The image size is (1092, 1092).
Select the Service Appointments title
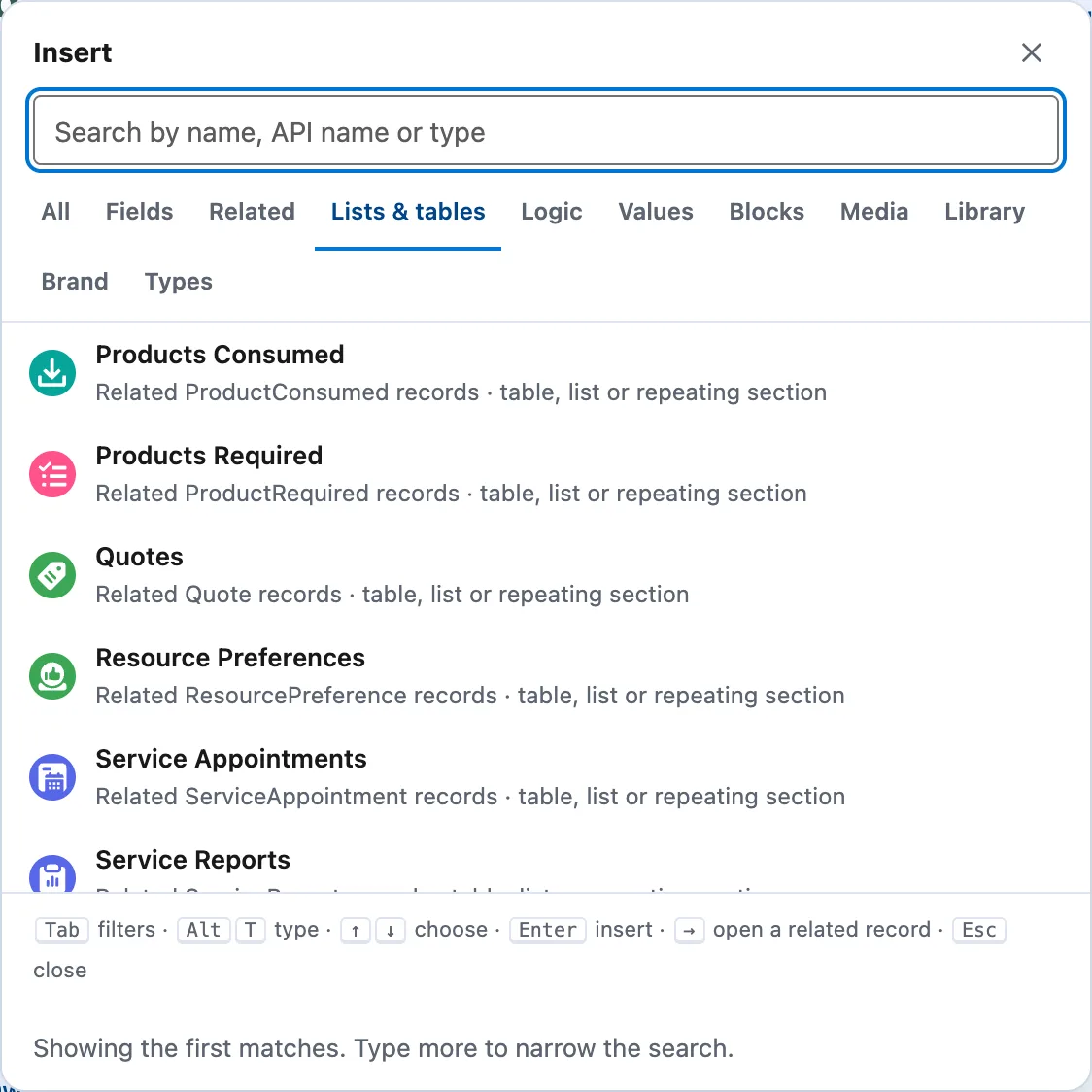click(x=231, y=759)
